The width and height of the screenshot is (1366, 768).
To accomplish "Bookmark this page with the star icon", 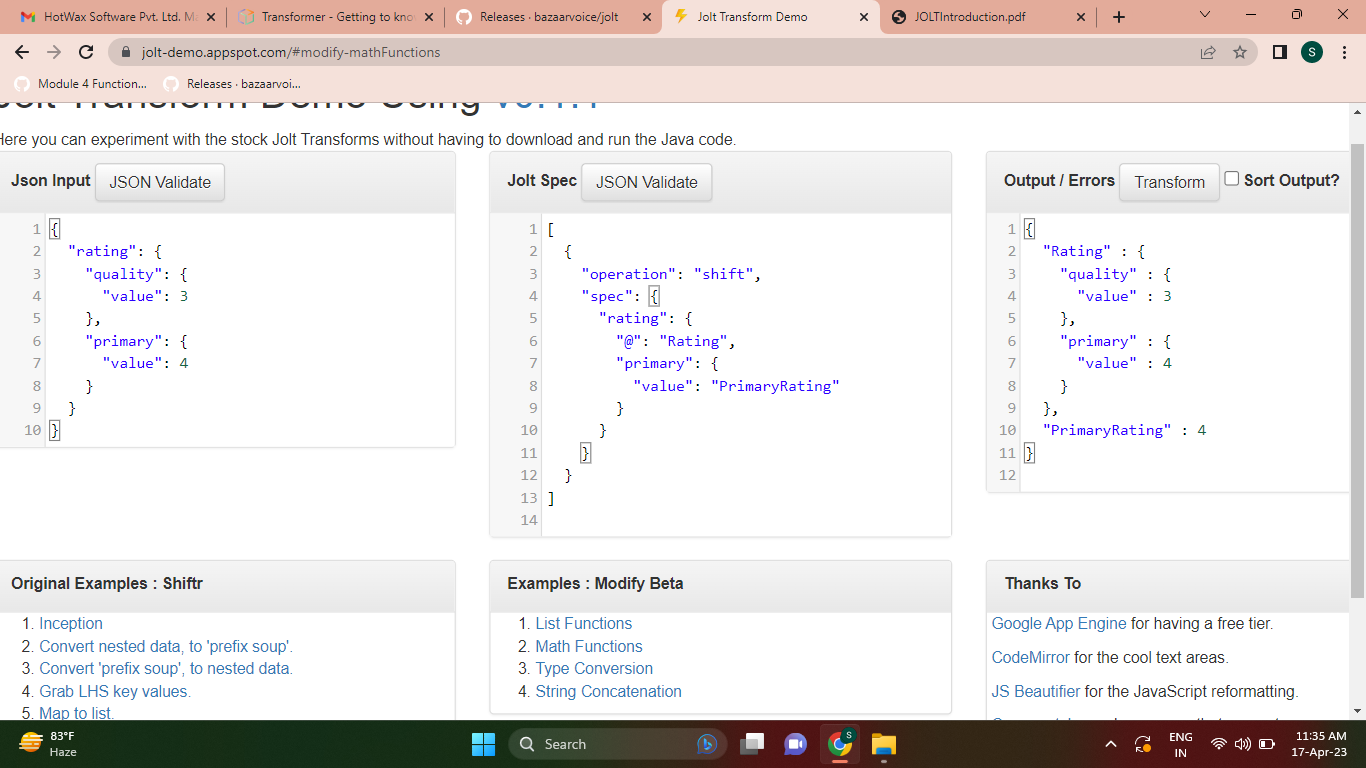I will pos(1240,52).
